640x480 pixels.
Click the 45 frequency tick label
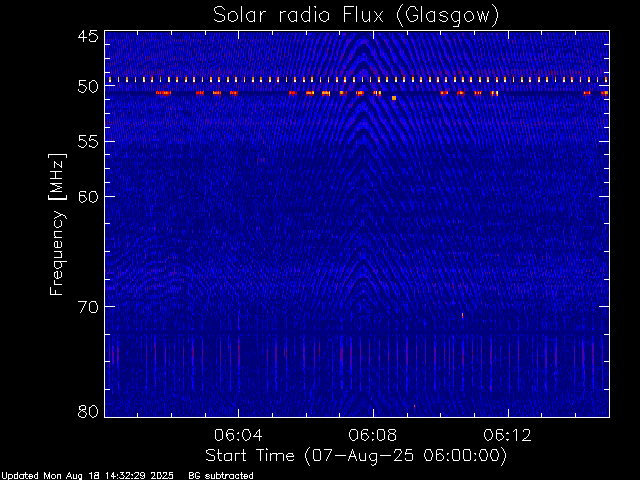coord(88,36)
